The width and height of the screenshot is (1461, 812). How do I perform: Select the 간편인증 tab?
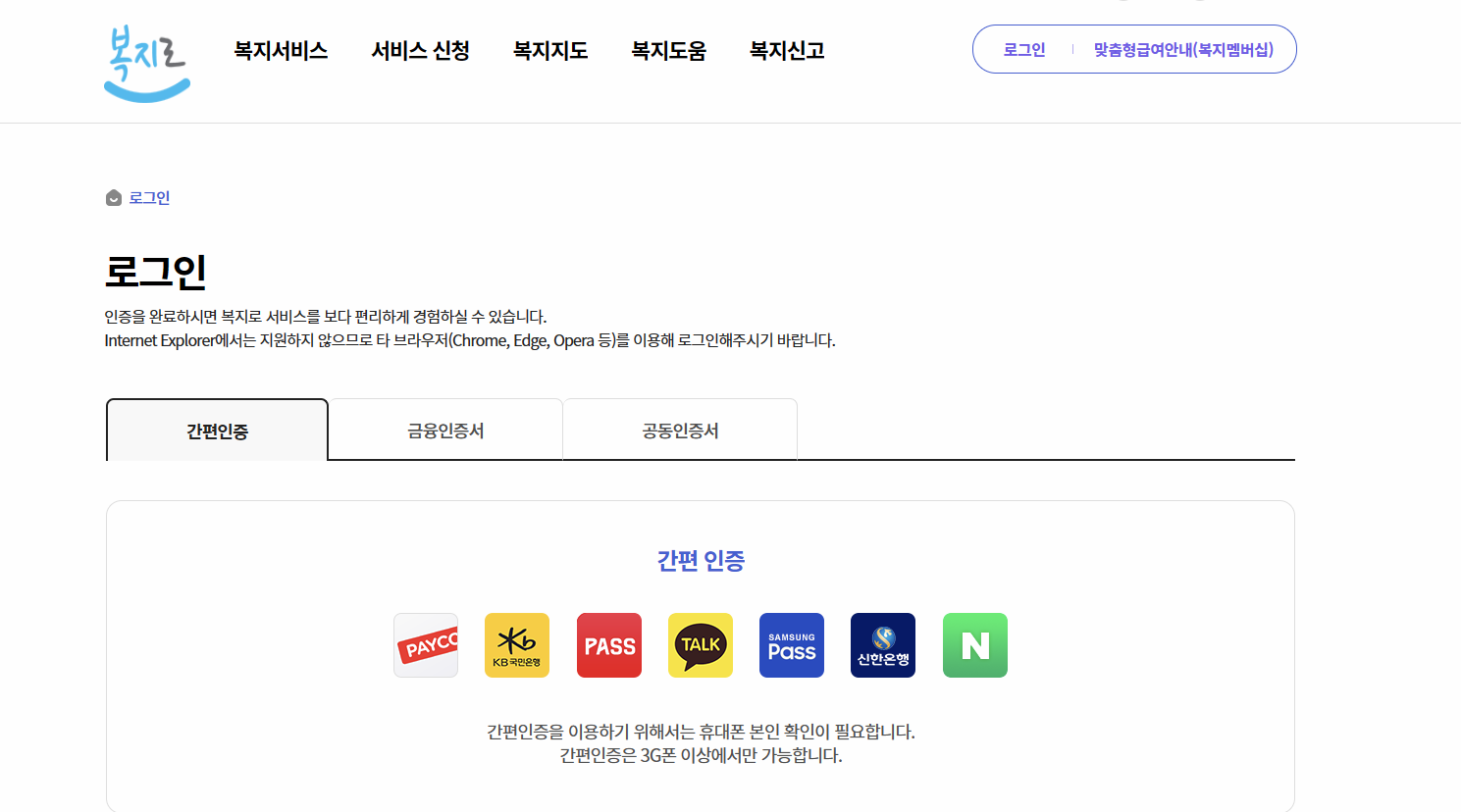216,429
